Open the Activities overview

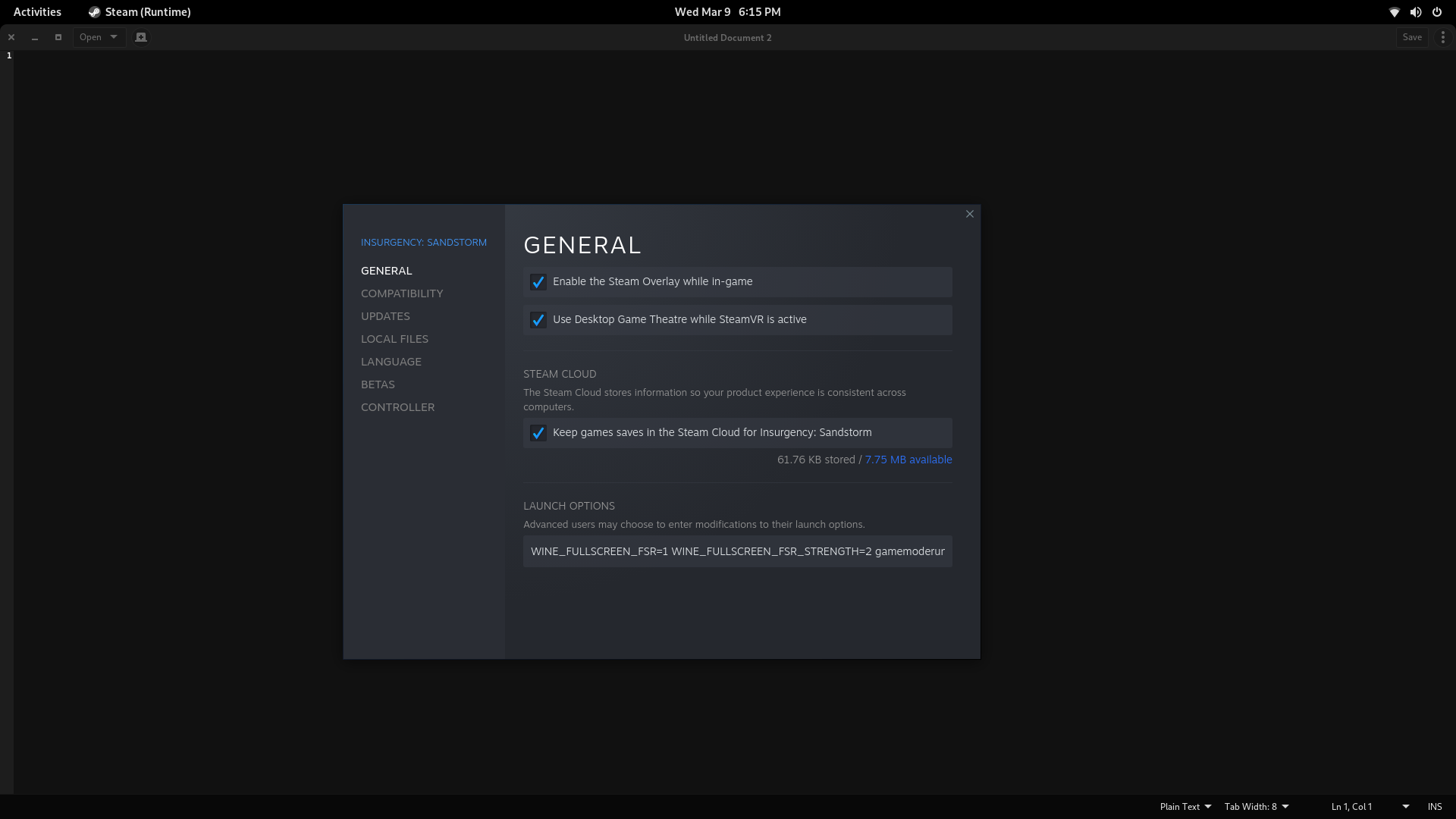click(x=36, y=12)
